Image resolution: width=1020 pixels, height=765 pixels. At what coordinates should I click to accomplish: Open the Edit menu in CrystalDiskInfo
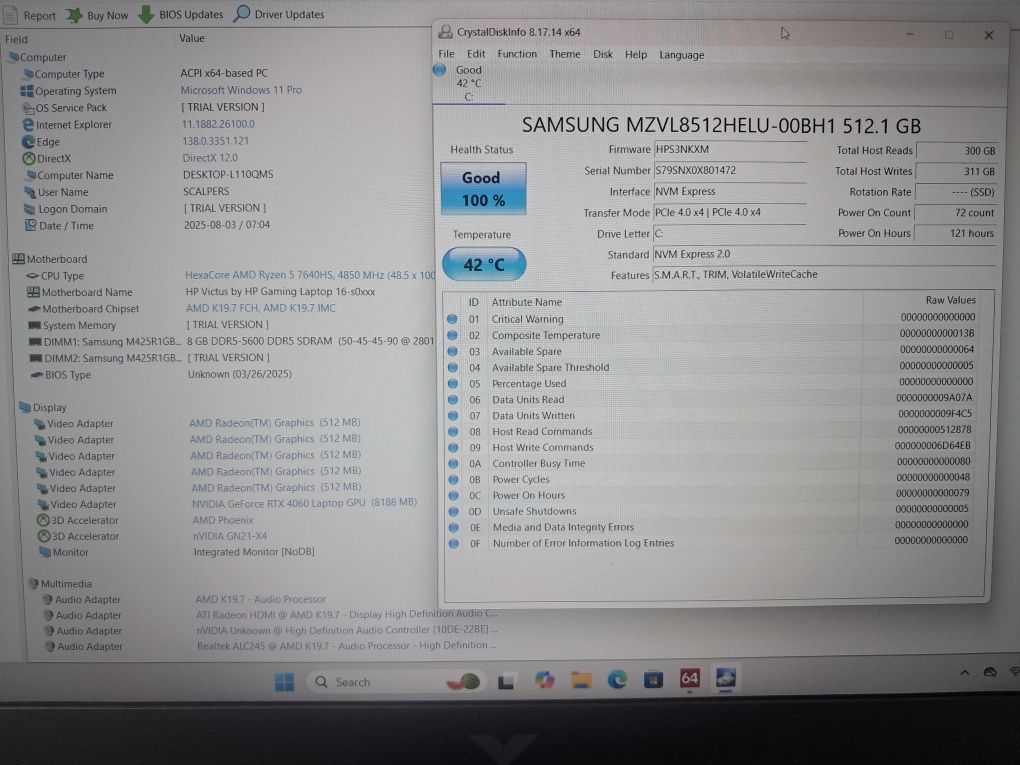click(x=476, y=54)
